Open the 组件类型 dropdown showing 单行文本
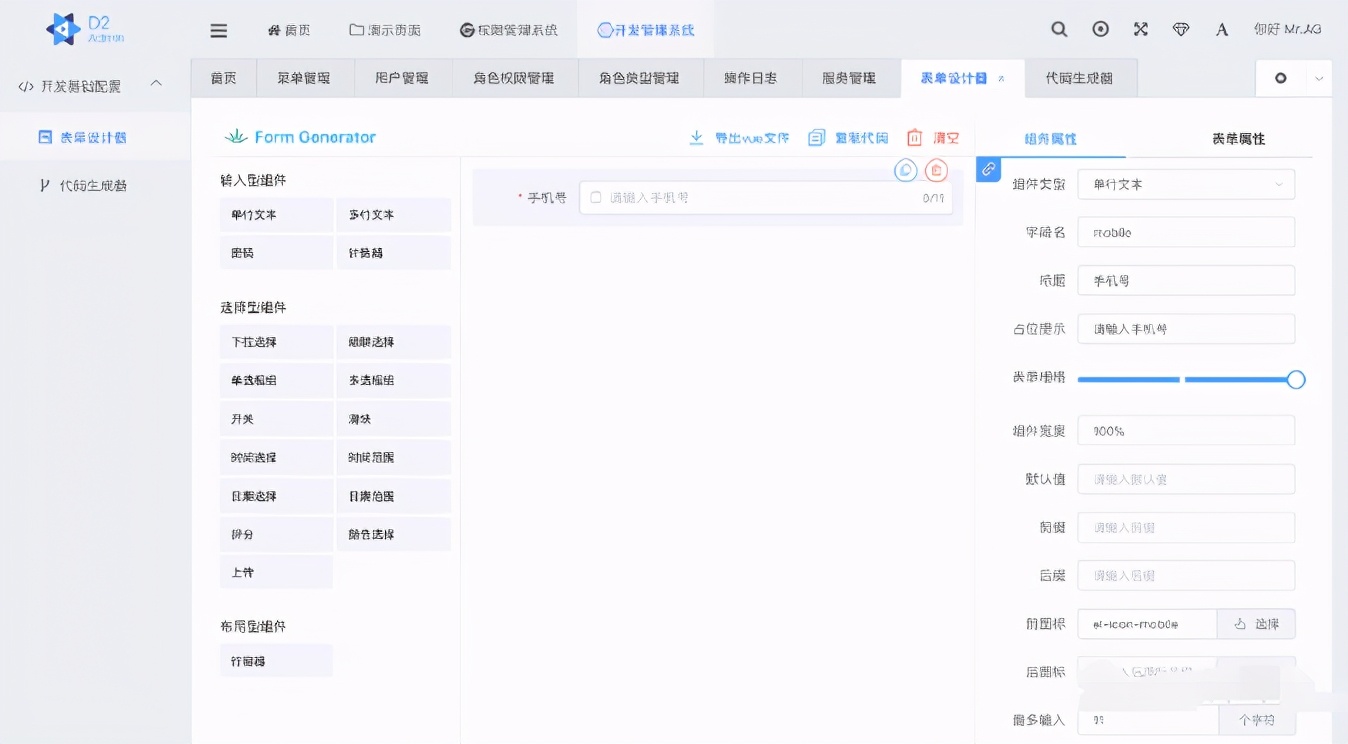Screen dimensions: 1348x744 (1186, 184)
